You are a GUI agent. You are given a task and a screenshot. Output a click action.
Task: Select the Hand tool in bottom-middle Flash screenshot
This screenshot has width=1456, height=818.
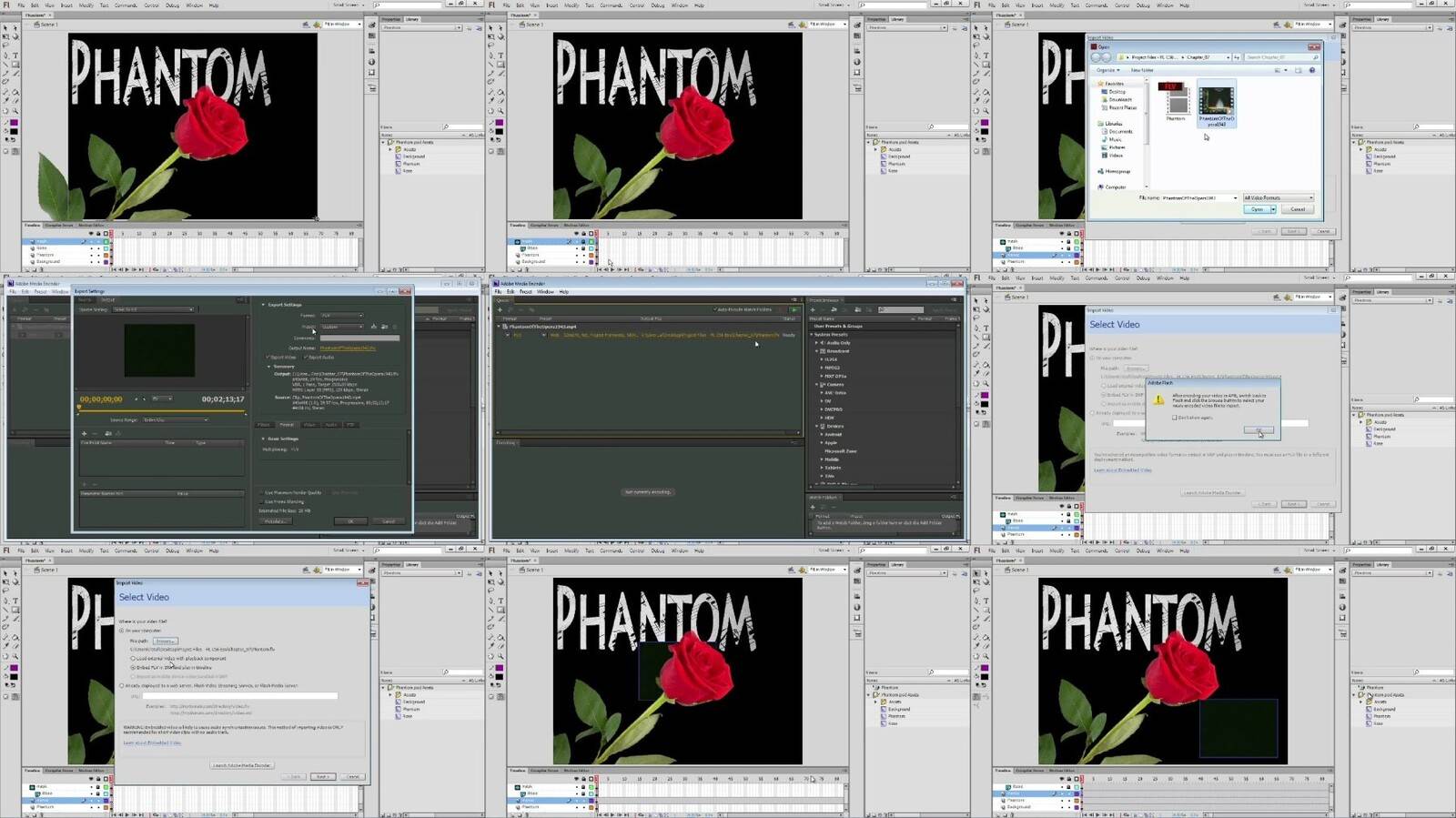pos(491,656)
